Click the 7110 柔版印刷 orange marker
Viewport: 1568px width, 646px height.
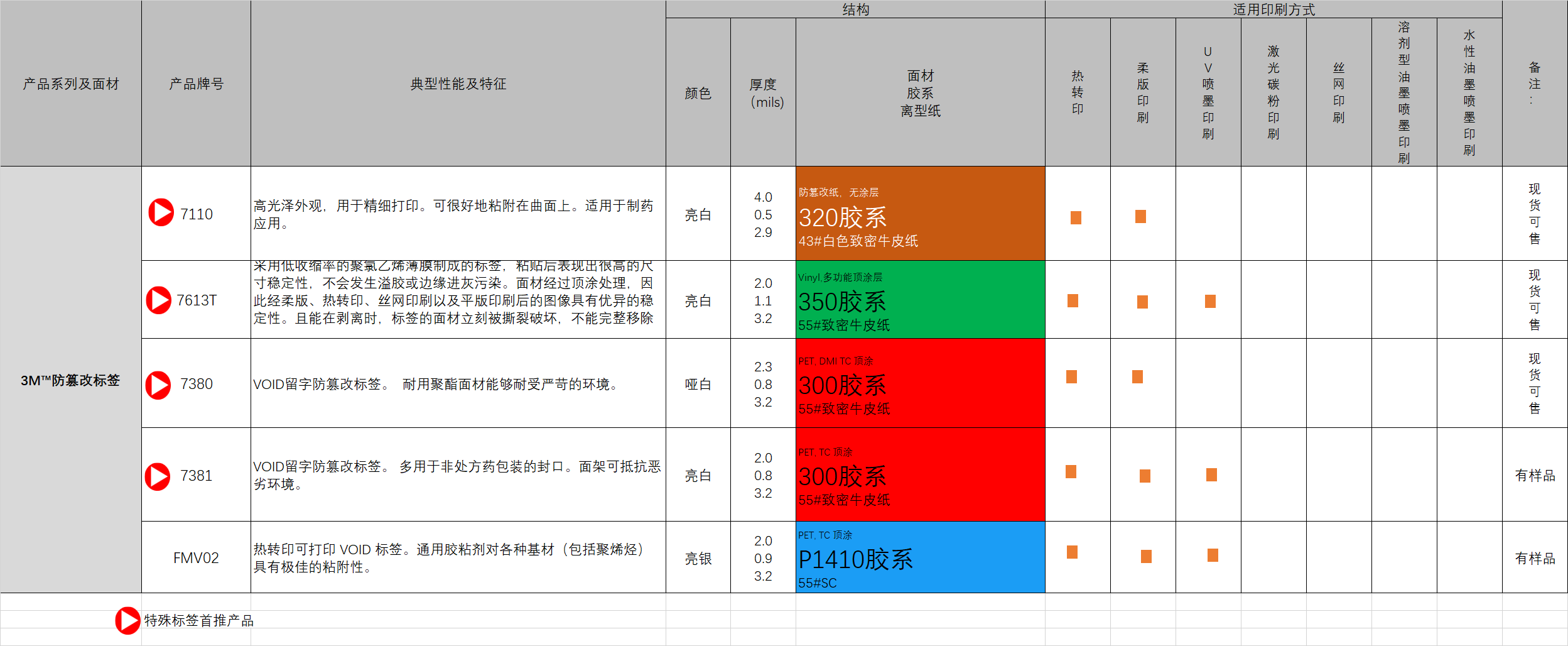1140,216
